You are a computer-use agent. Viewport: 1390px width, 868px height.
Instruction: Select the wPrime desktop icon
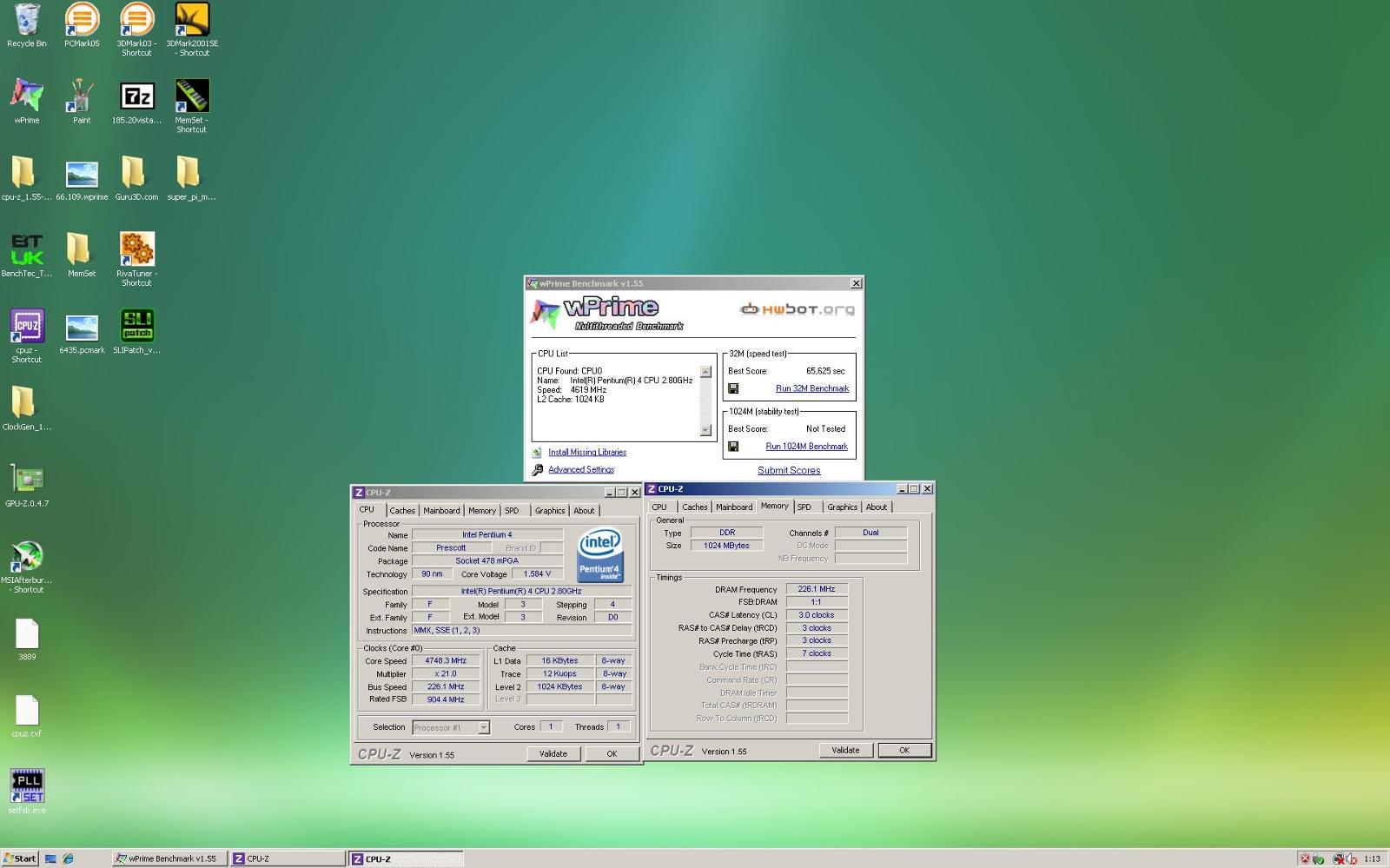coord(27,101)
